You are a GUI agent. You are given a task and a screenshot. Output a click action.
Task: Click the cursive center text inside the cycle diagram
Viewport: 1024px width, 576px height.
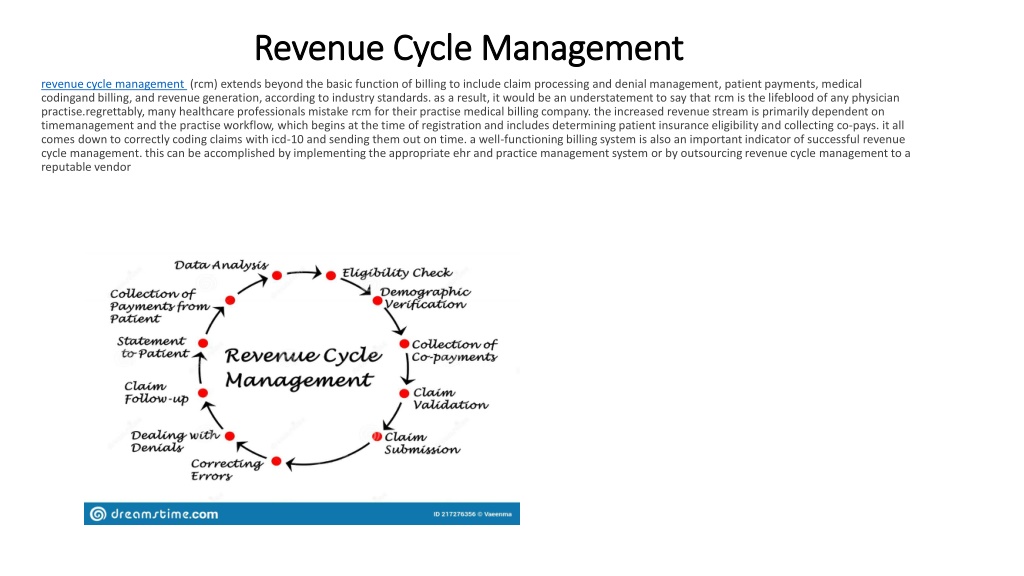point(303,368)
